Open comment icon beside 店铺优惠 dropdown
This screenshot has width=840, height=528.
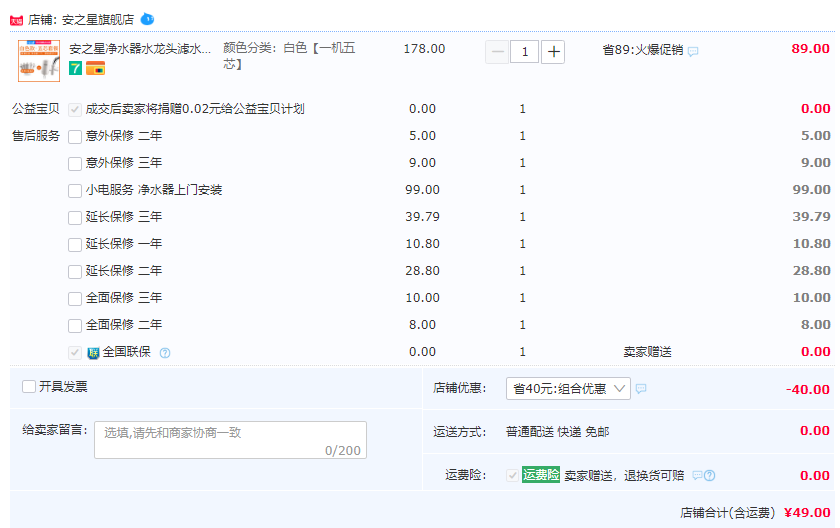(641, 389)
